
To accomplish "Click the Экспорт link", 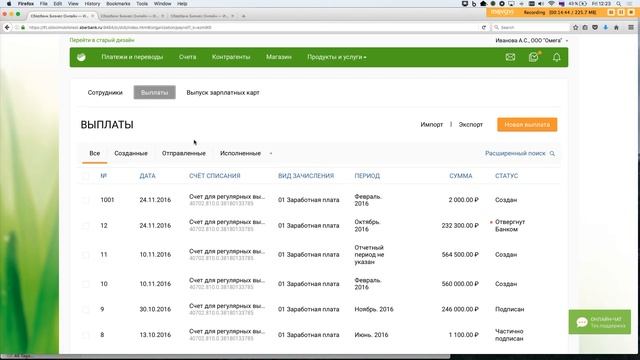I will click(x=471, y=124).
